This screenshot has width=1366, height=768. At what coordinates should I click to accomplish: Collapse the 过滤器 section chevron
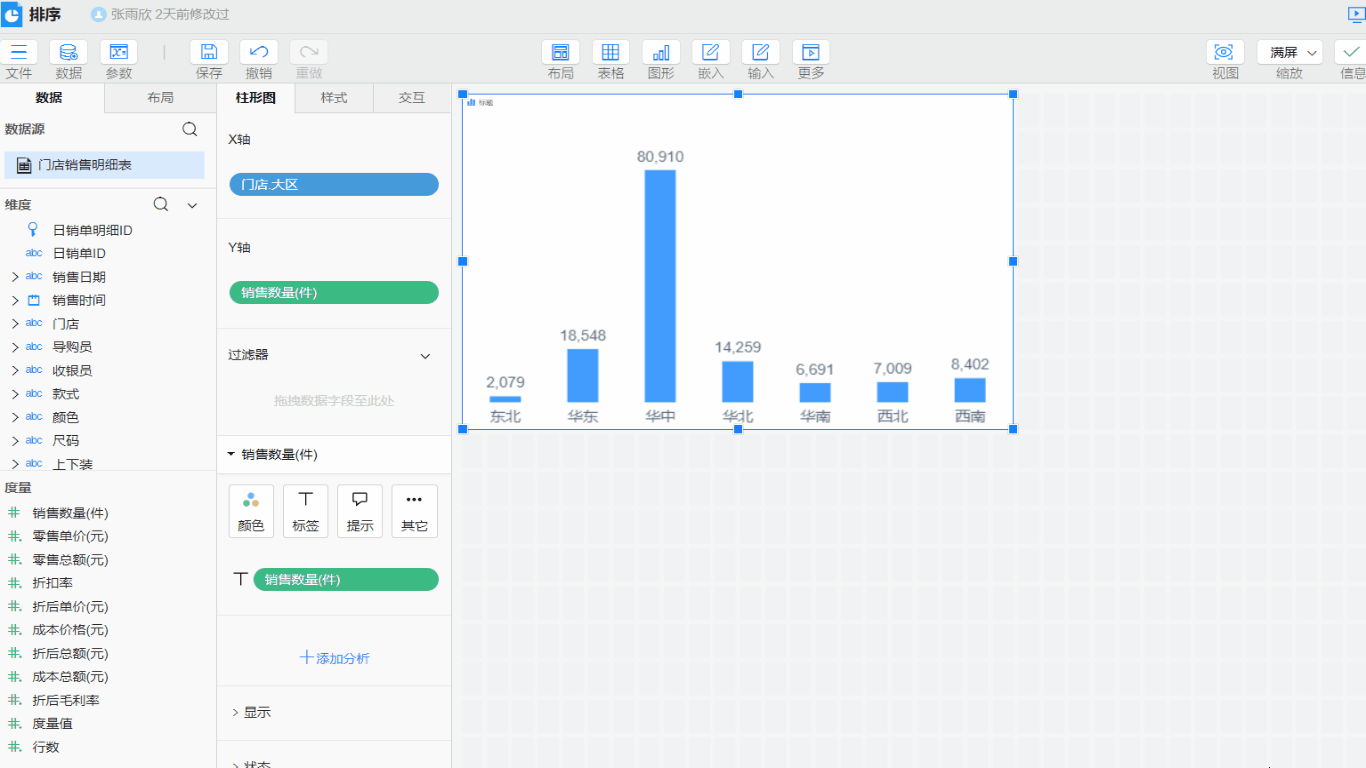coord(425,356)
